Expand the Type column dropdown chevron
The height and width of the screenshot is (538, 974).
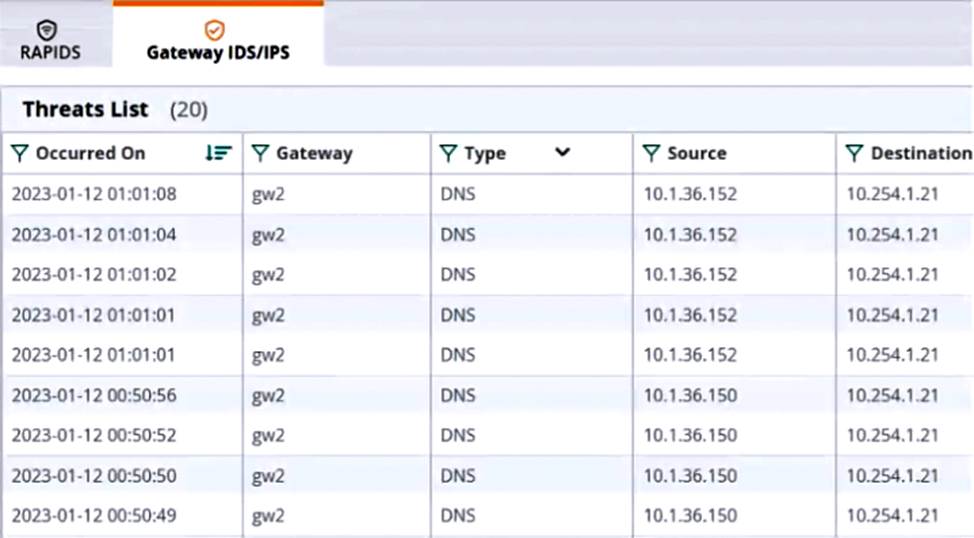click(562, 153)
